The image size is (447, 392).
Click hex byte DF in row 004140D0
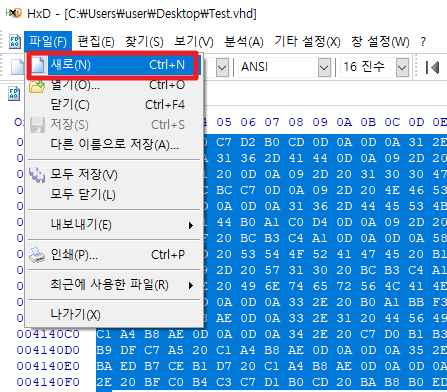pyautogui.click(x=128, y=350)
